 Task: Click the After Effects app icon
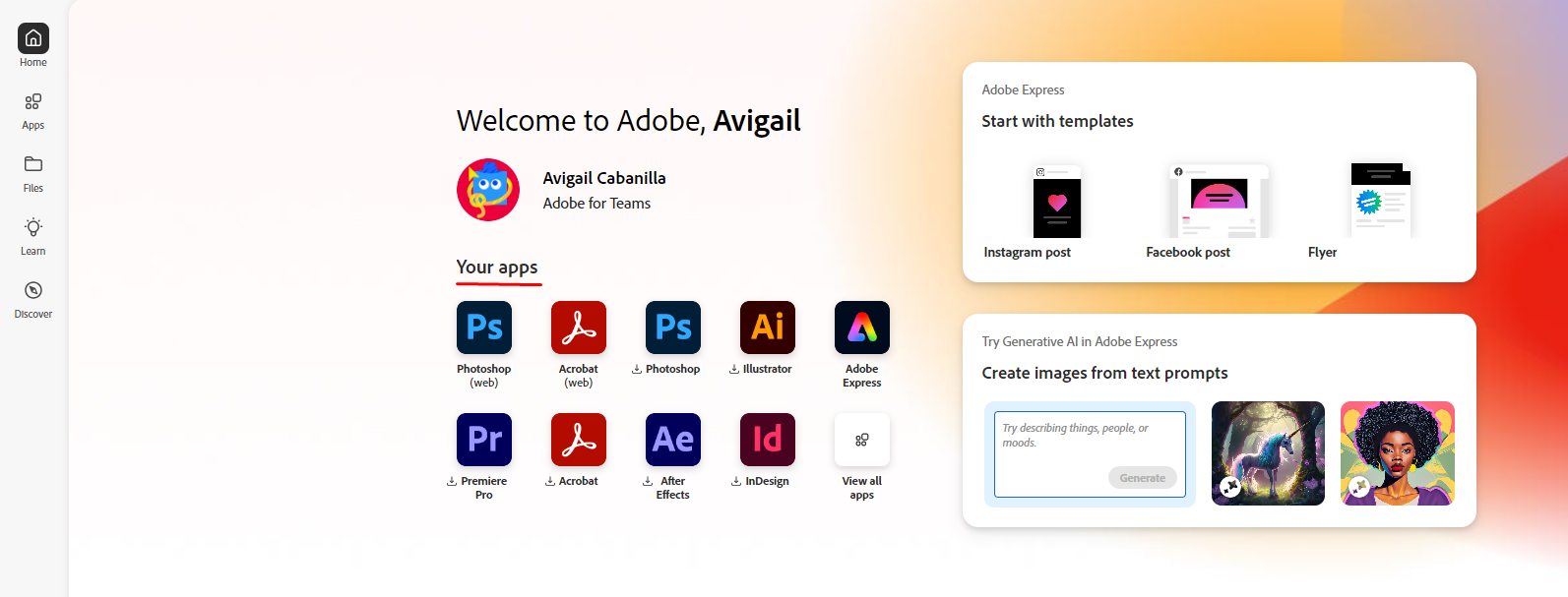pos(673,440)
